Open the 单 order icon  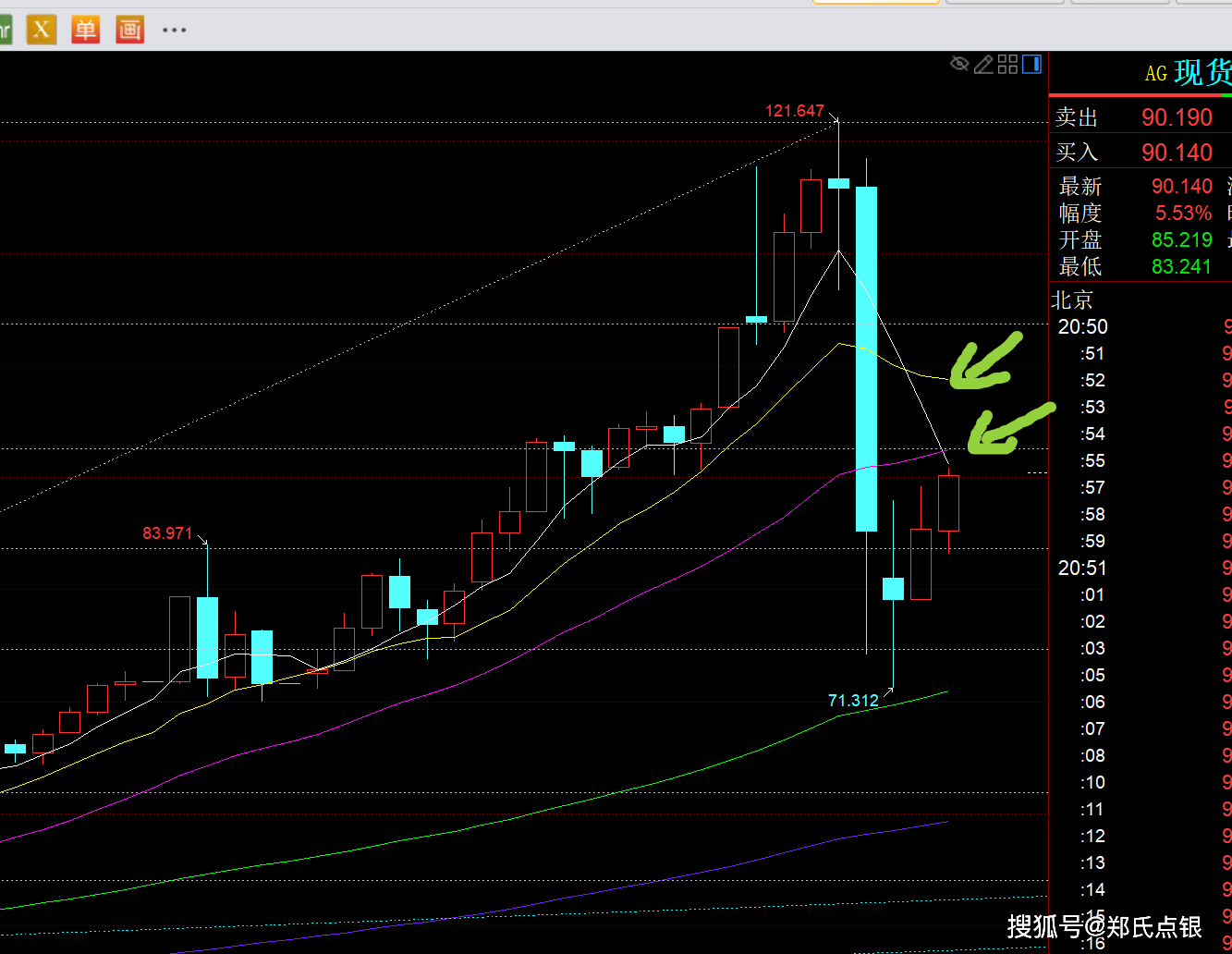[85, 30]
